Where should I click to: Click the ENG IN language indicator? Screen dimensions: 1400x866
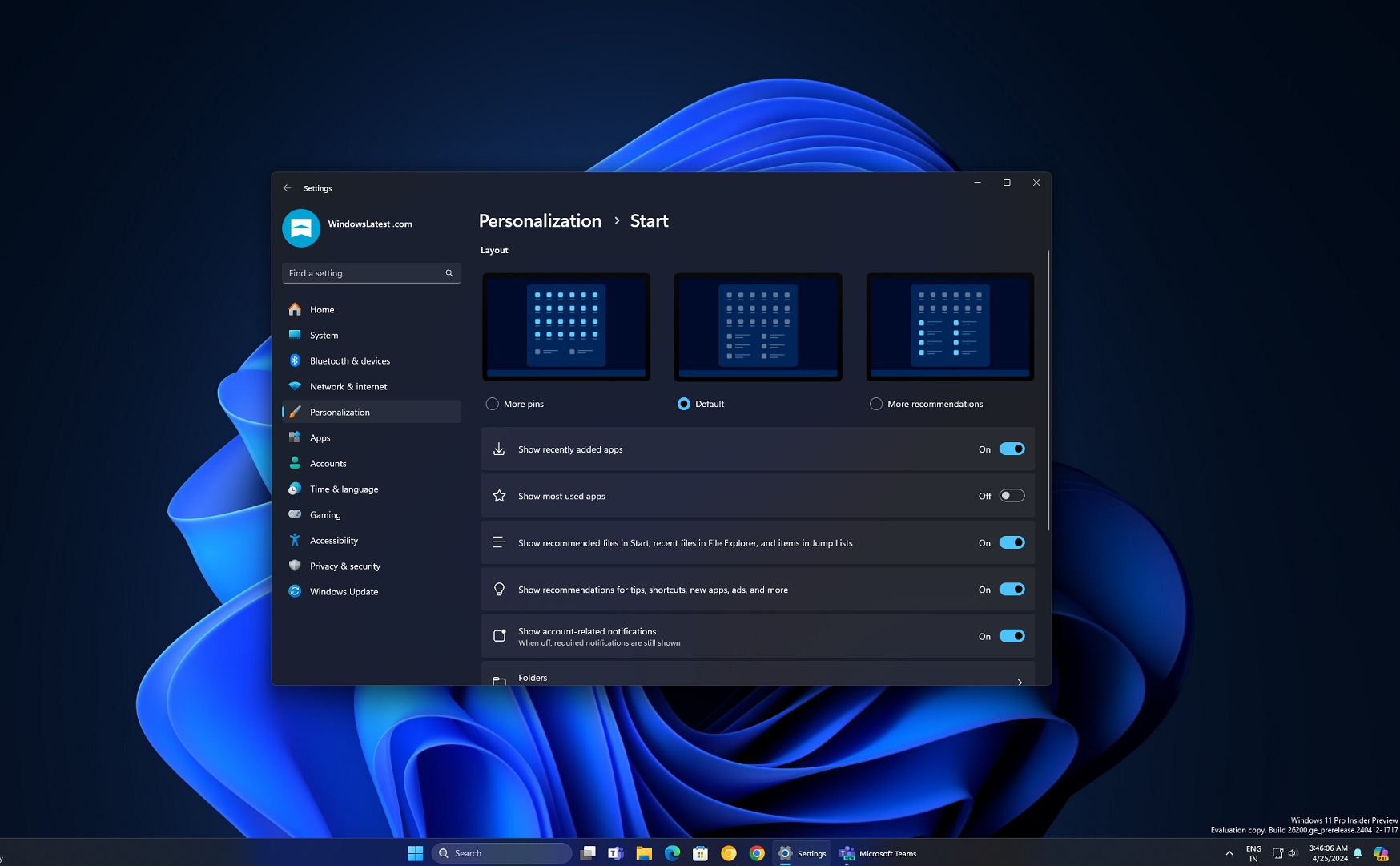point(1253,853)
